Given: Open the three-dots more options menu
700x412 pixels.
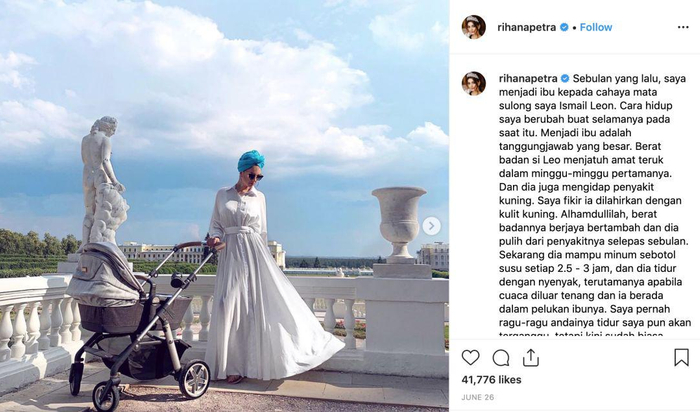Looking at the screenshot, I should 683,27.
